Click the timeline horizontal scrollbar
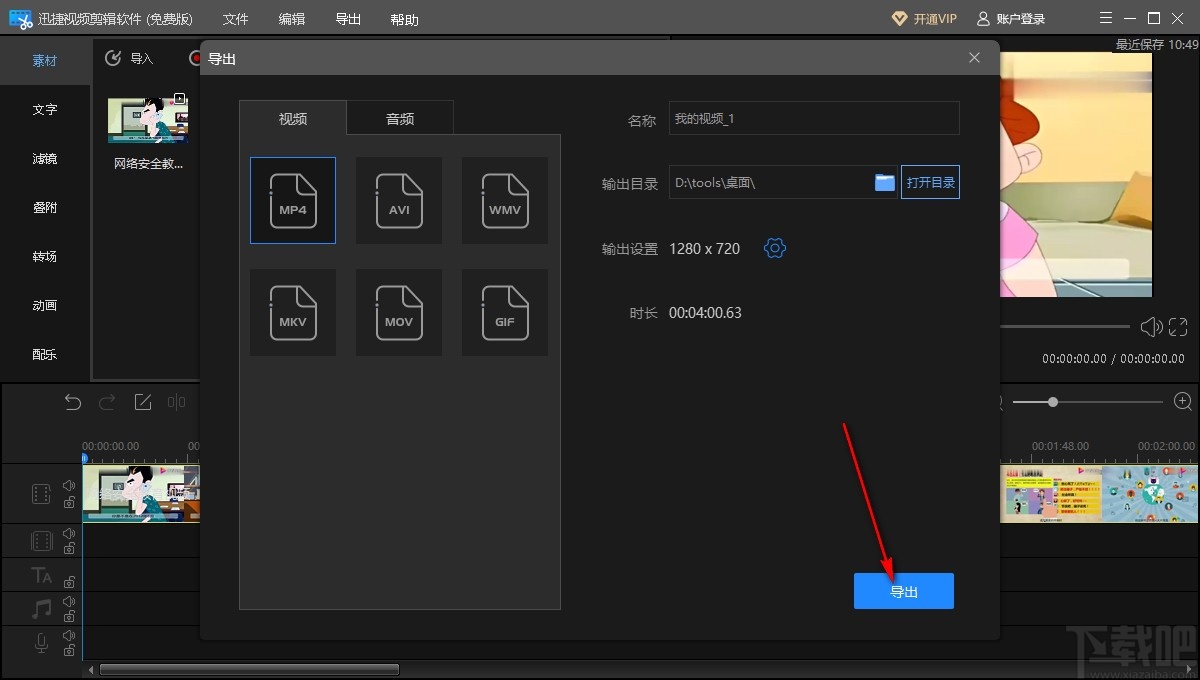The width and height of the screenshot is (1200, 680). pyautogui.click(x=249, y=669)
